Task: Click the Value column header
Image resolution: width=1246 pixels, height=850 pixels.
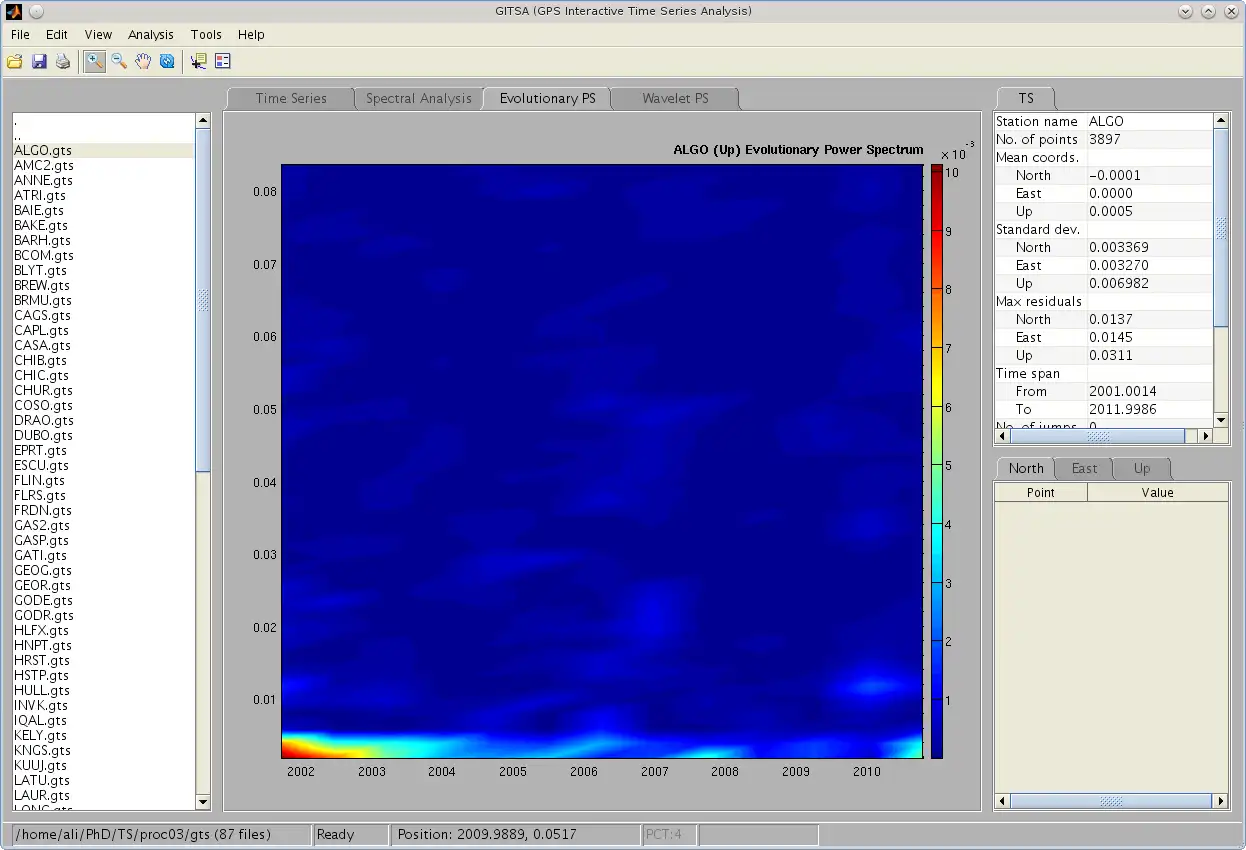Action: click(1157, 492)
